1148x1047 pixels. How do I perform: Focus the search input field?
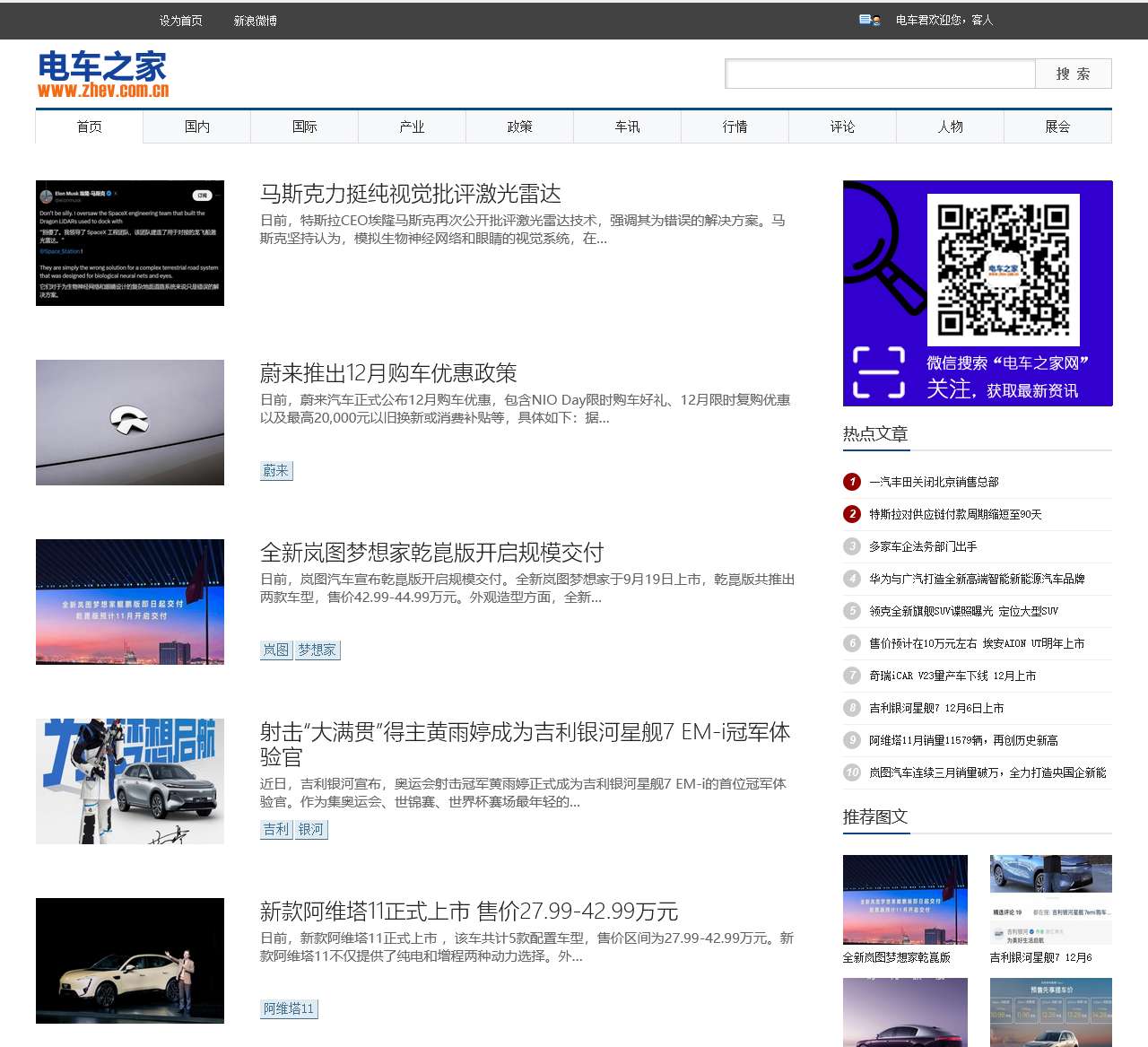(880, 74)
